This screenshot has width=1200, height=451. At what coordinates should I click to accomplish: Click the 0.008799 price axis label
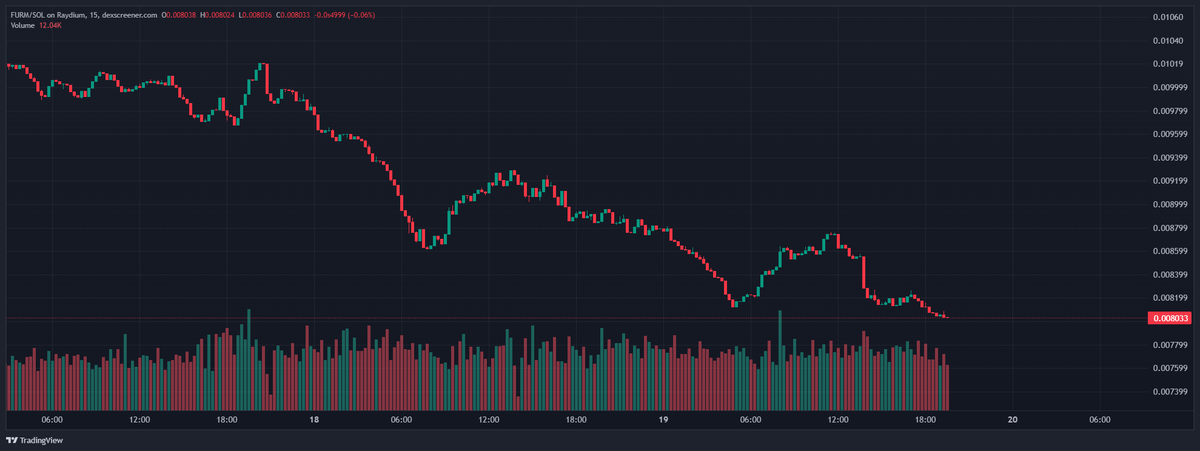[1169, 228]
